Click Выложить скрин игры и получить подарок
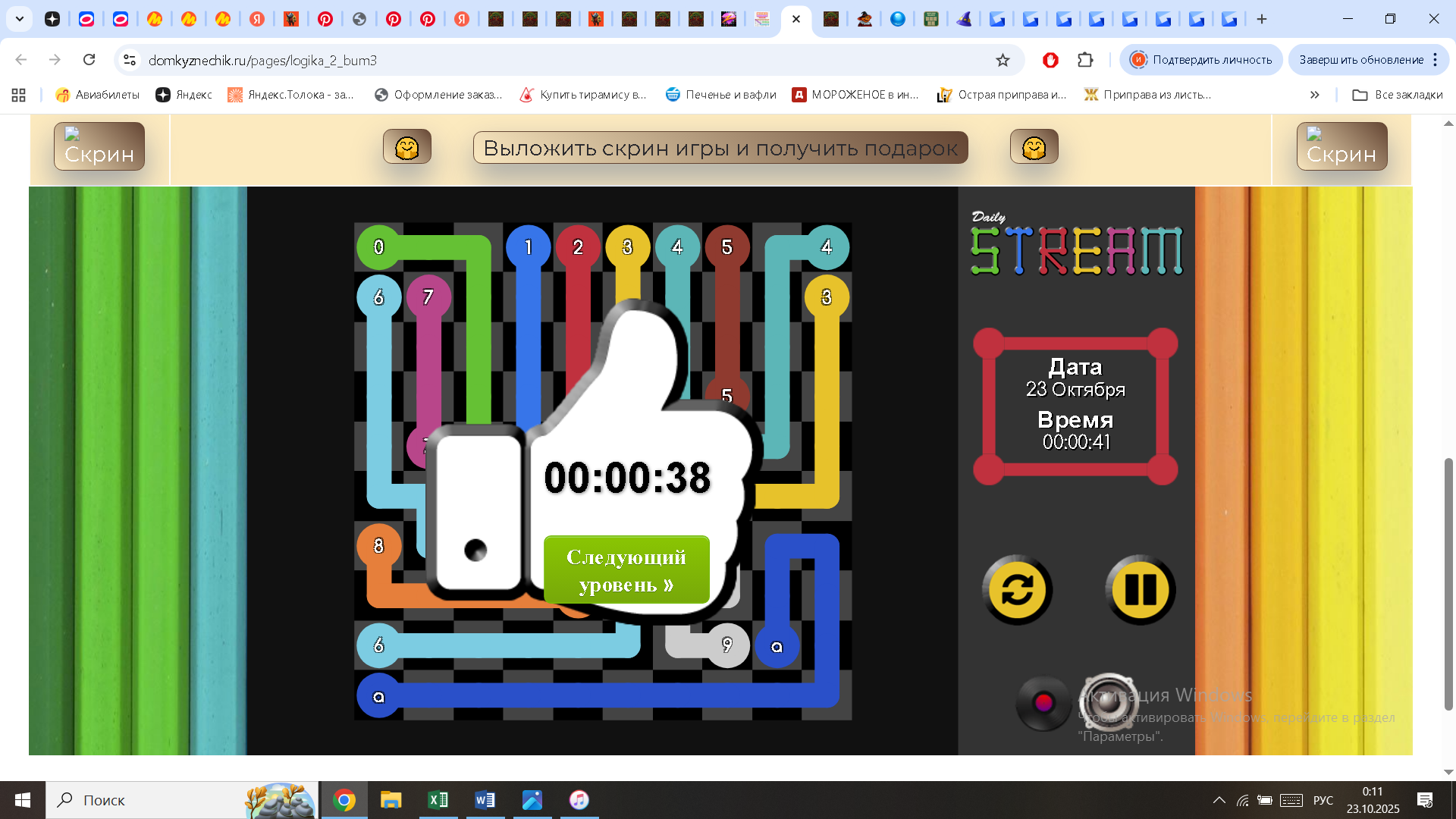1456x819 pixels. pyautogui.click(x=720, y=148)
